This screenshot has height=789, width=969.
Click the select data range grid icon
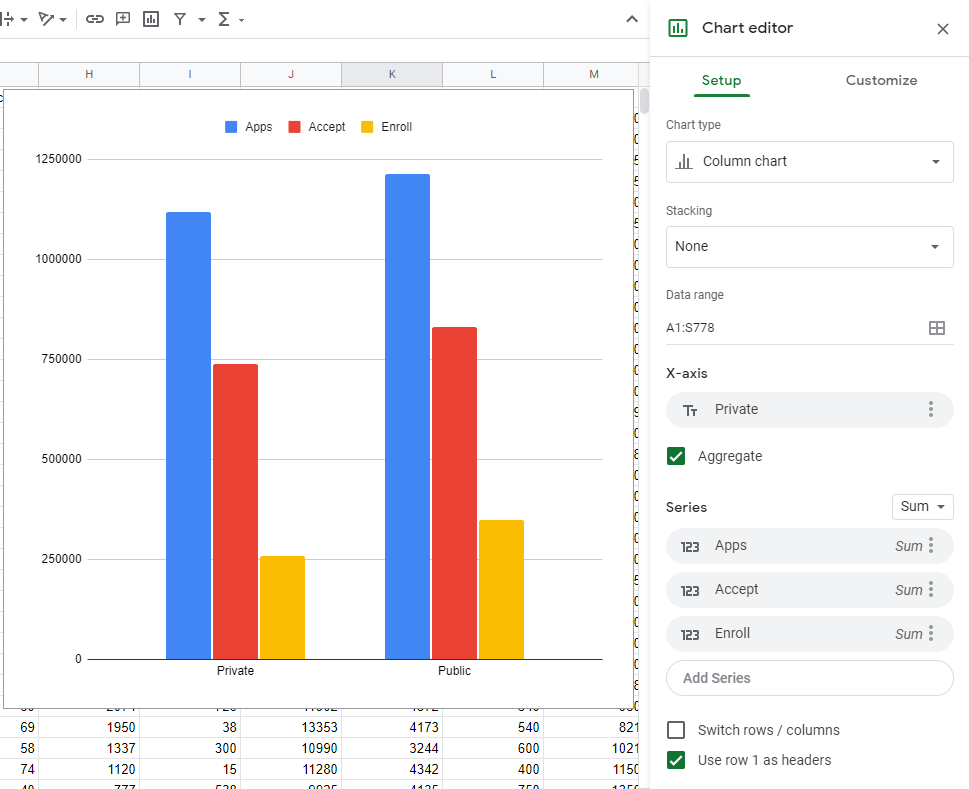click(x=936, y=328)
